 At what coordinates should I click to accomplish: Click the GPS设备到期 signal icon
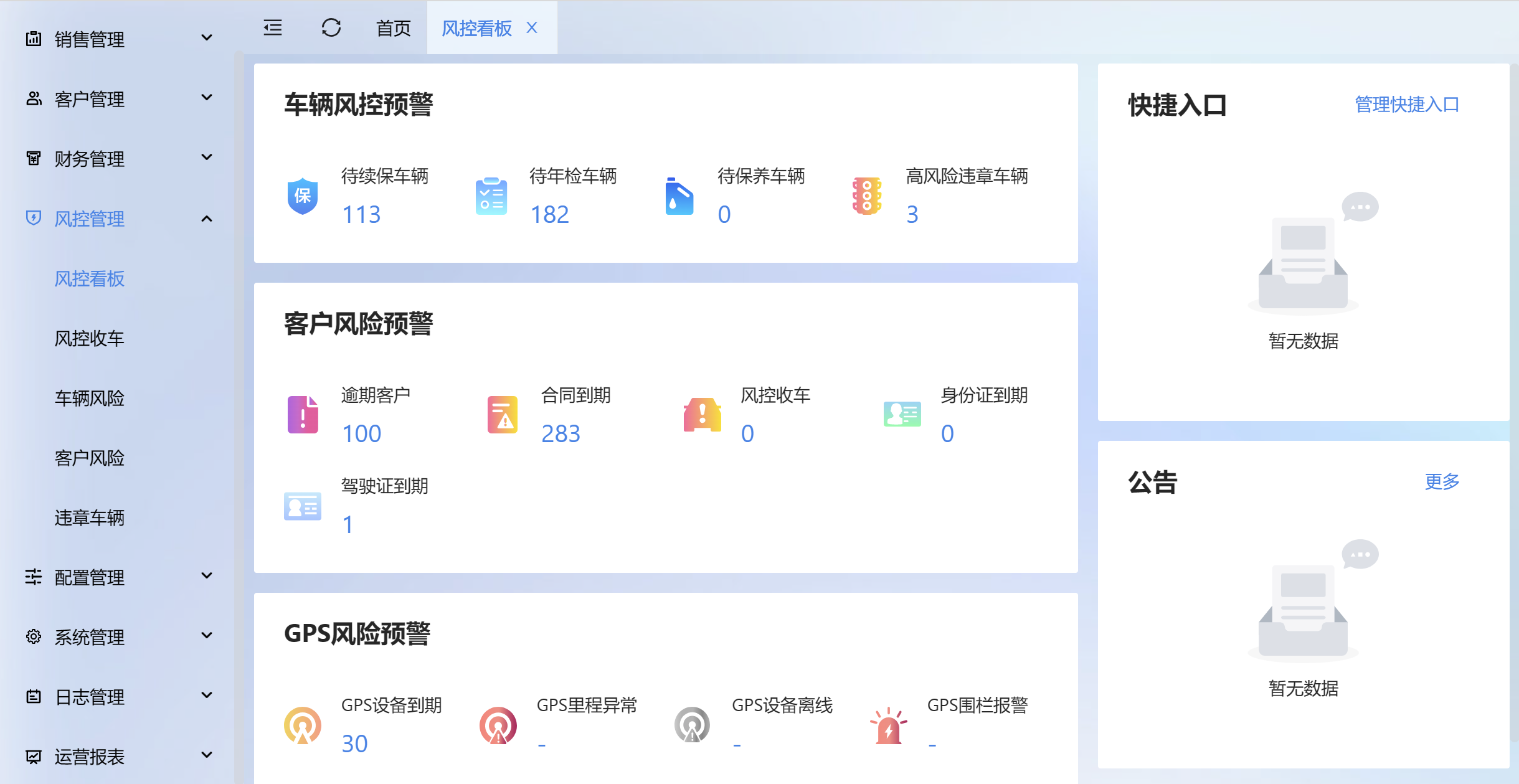[303, 726]
